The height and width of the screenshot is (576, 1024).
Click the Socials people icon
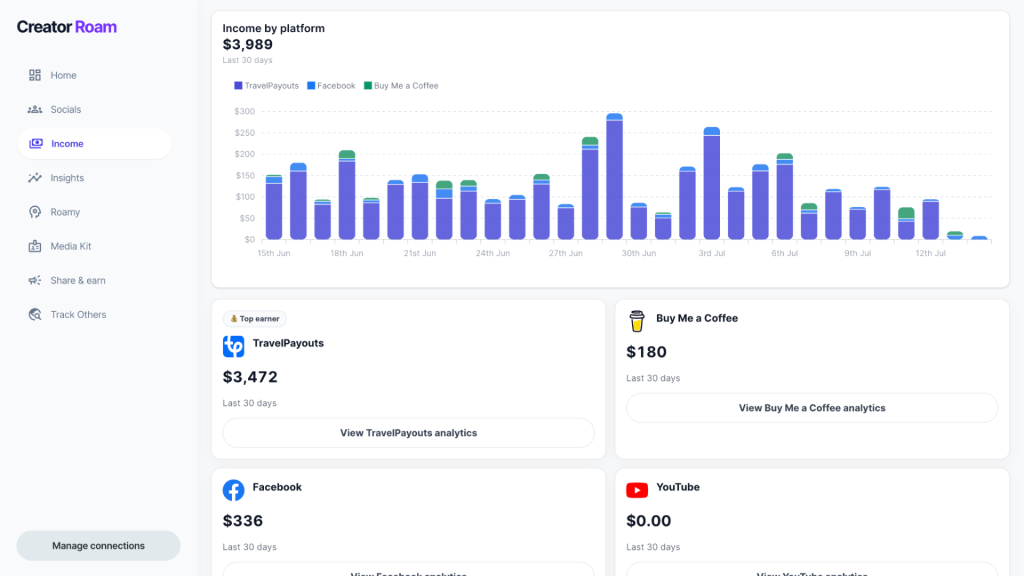(35, 109)
